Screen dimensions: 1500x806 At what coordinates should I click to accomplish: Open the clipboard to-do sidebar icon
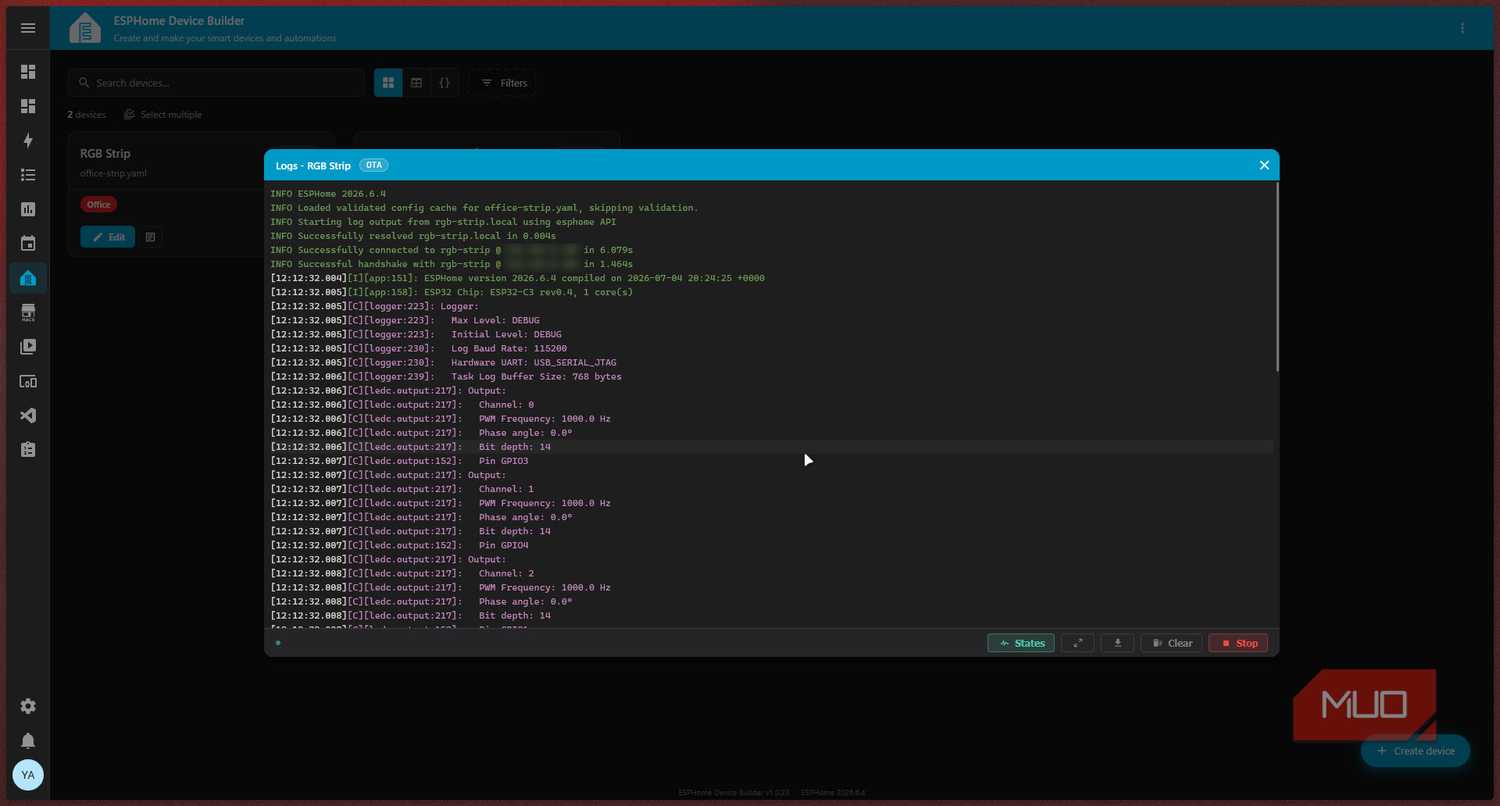28,450
